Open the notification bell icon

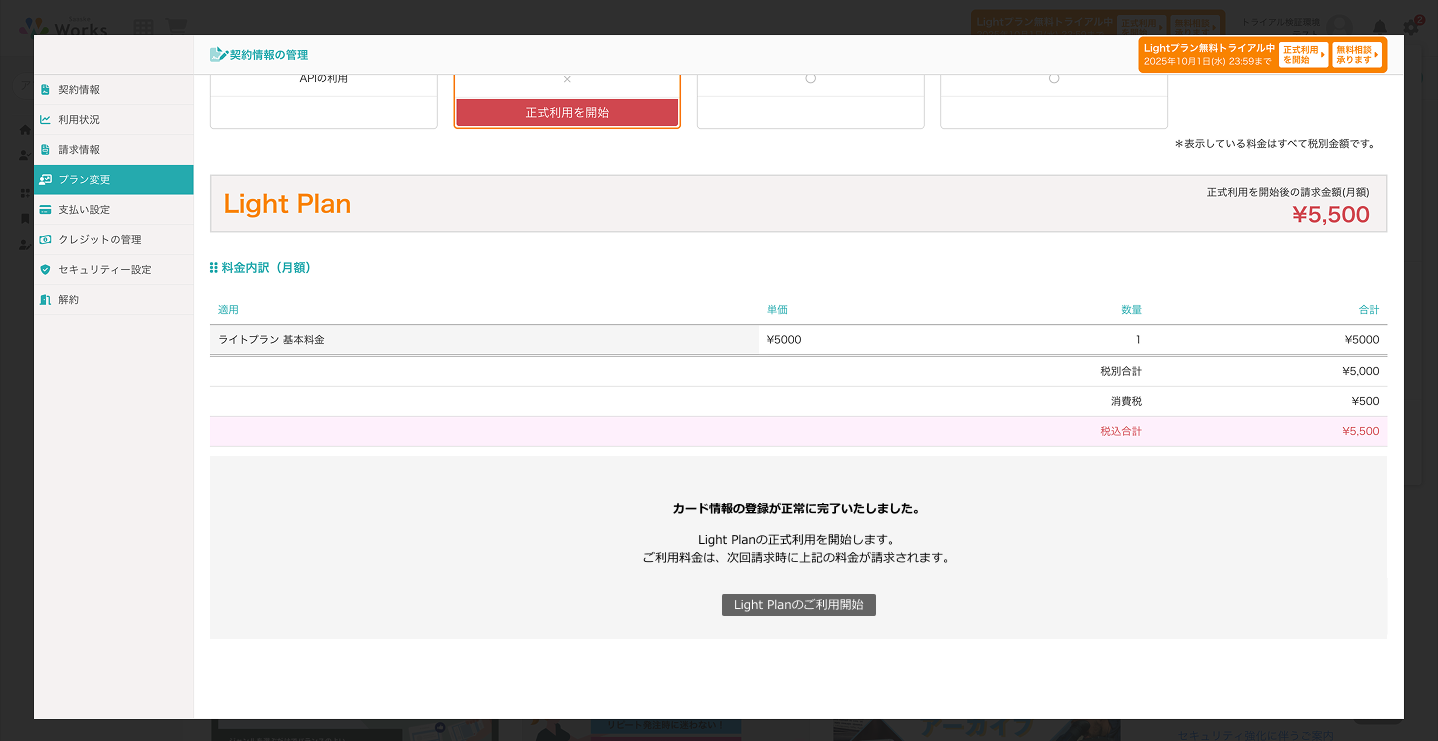[x=1380, y=26]
